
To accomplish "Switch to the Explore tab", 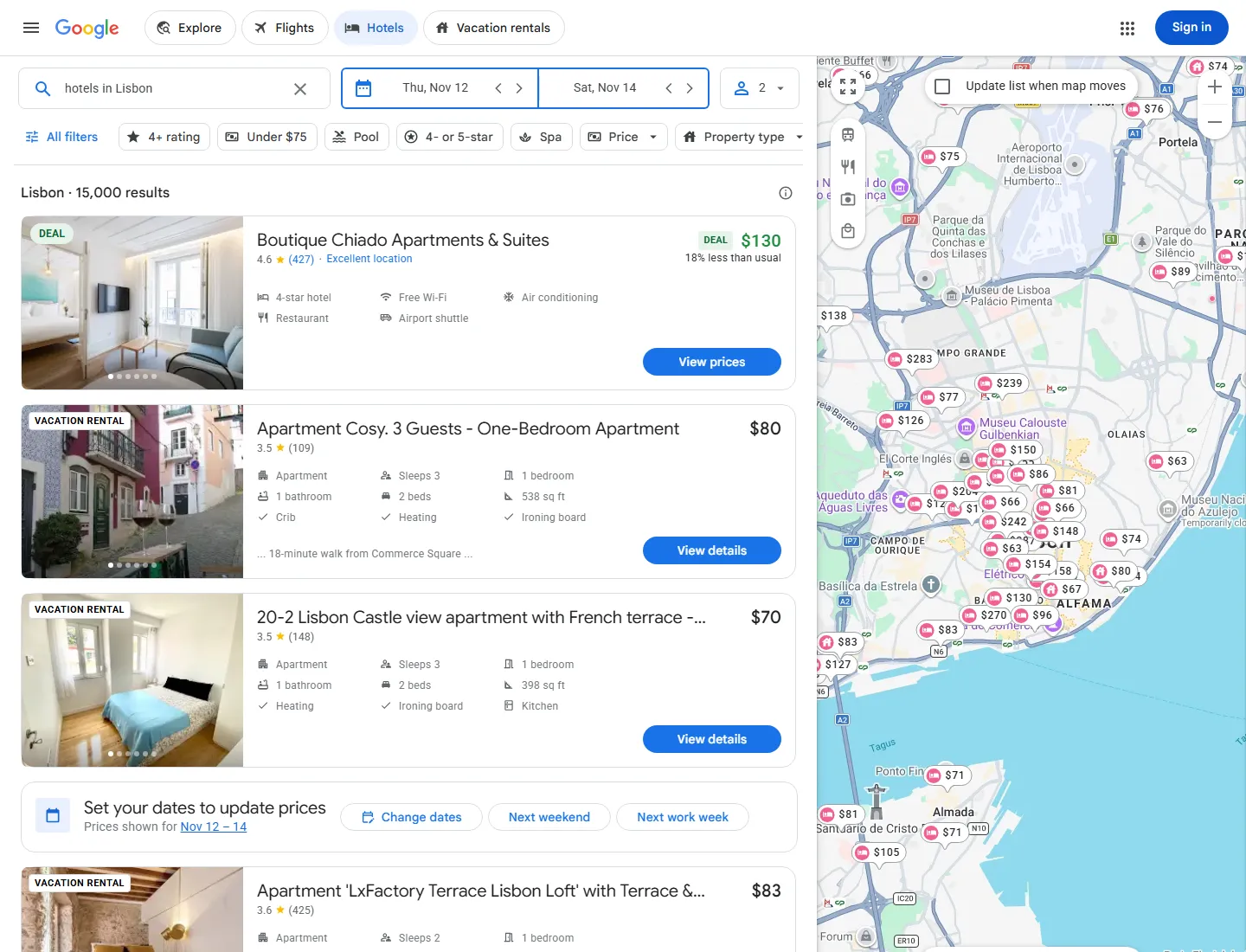I will coord(189,28).
